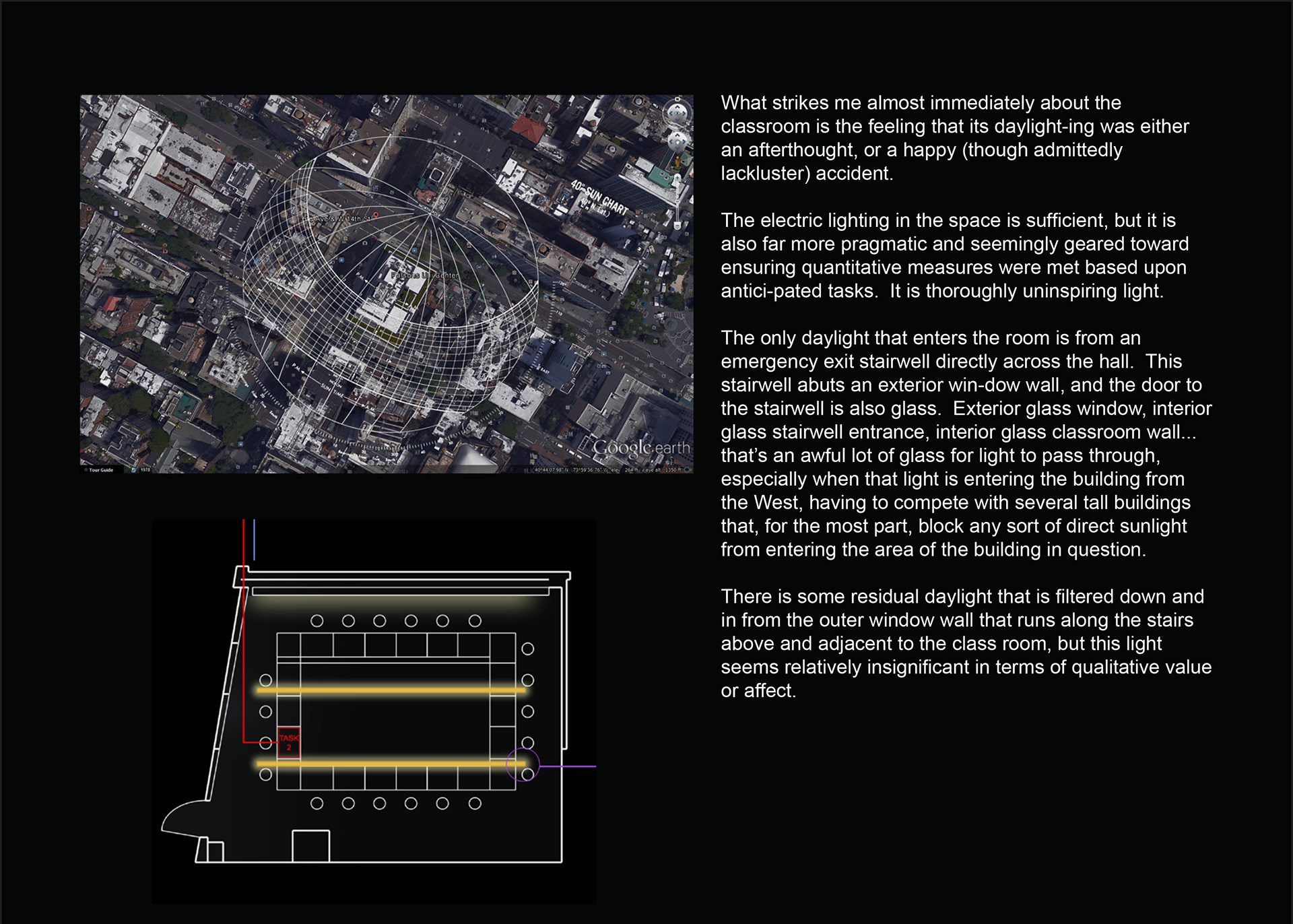Click the eye center of Look joystick
The height and width of the screenshot is (924, 1293).
(x=677, y=113)
